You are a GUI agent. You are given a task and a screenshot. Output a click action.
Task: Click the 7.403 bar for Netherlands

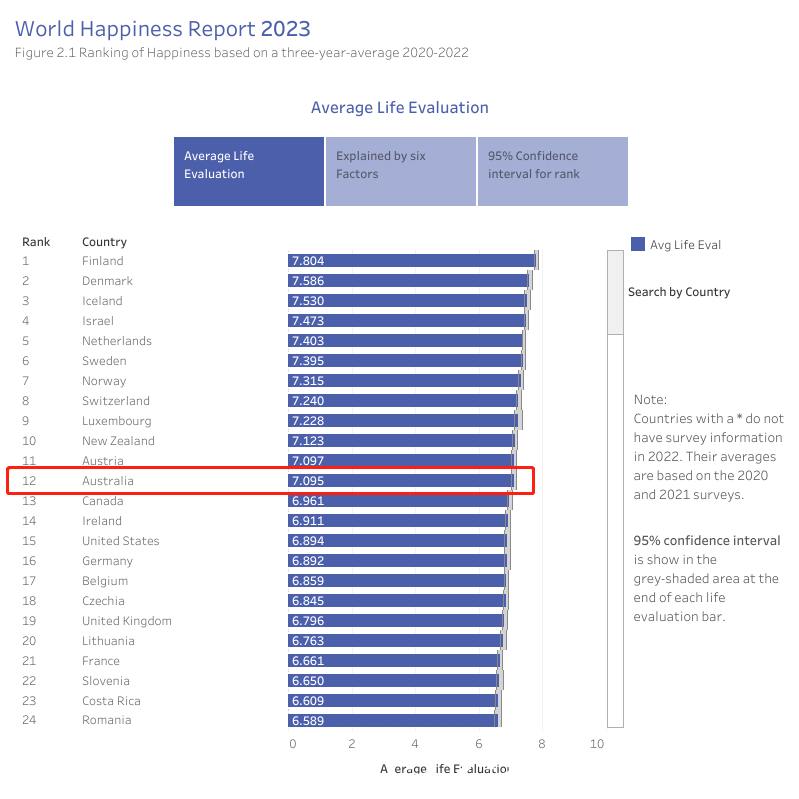click(406, 341)
